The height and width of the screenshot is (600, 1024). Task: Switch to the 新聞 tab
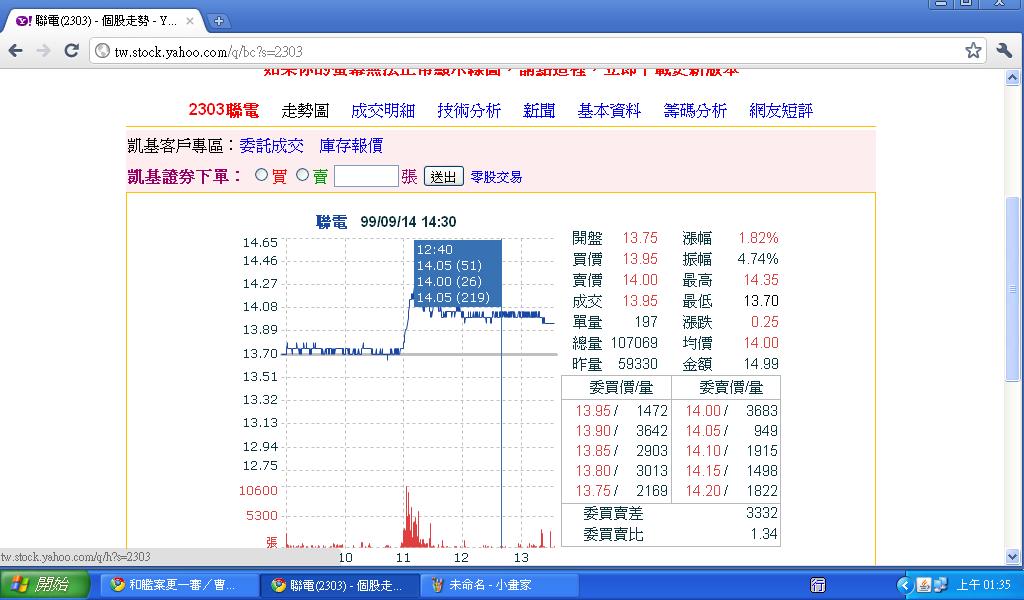point(539,111)
